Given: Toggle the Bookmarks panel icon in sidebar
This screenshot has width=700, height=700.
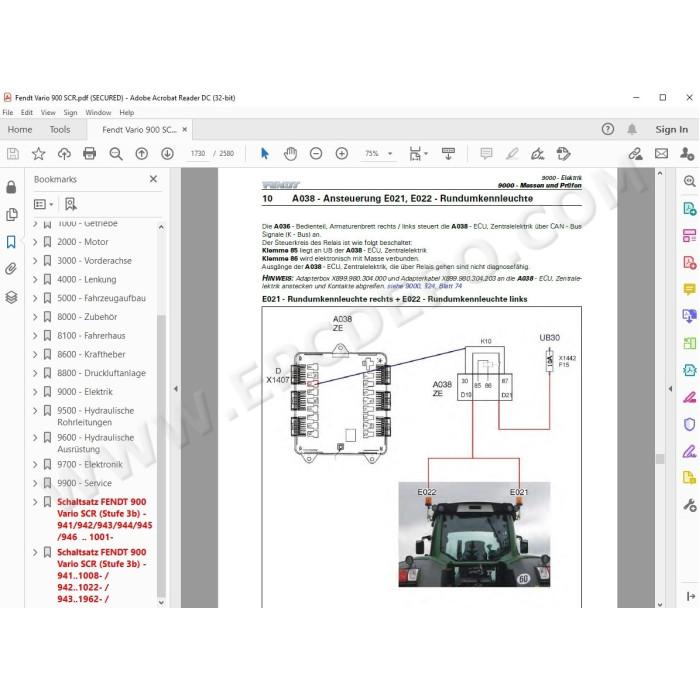Looking at the screenshot, I should (11, 242).
